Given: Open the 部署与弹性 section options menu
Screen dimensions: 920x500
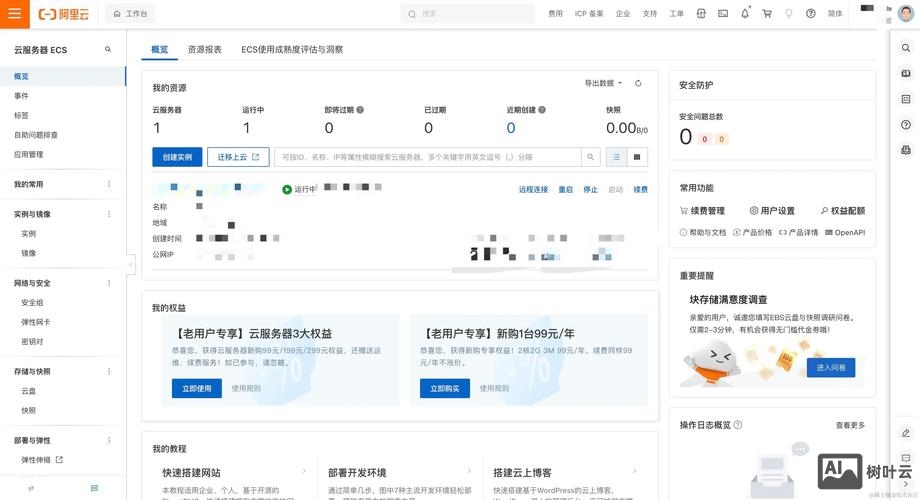Looking at the screenshot, I should pyautogui.click(x=109, y=440).
